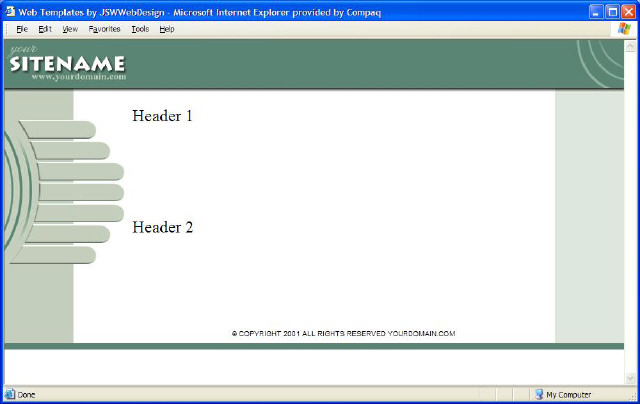This screenshot has height=404, width=640.
Task: Maximize the Internet Explorer window
Action: (611, 10)
